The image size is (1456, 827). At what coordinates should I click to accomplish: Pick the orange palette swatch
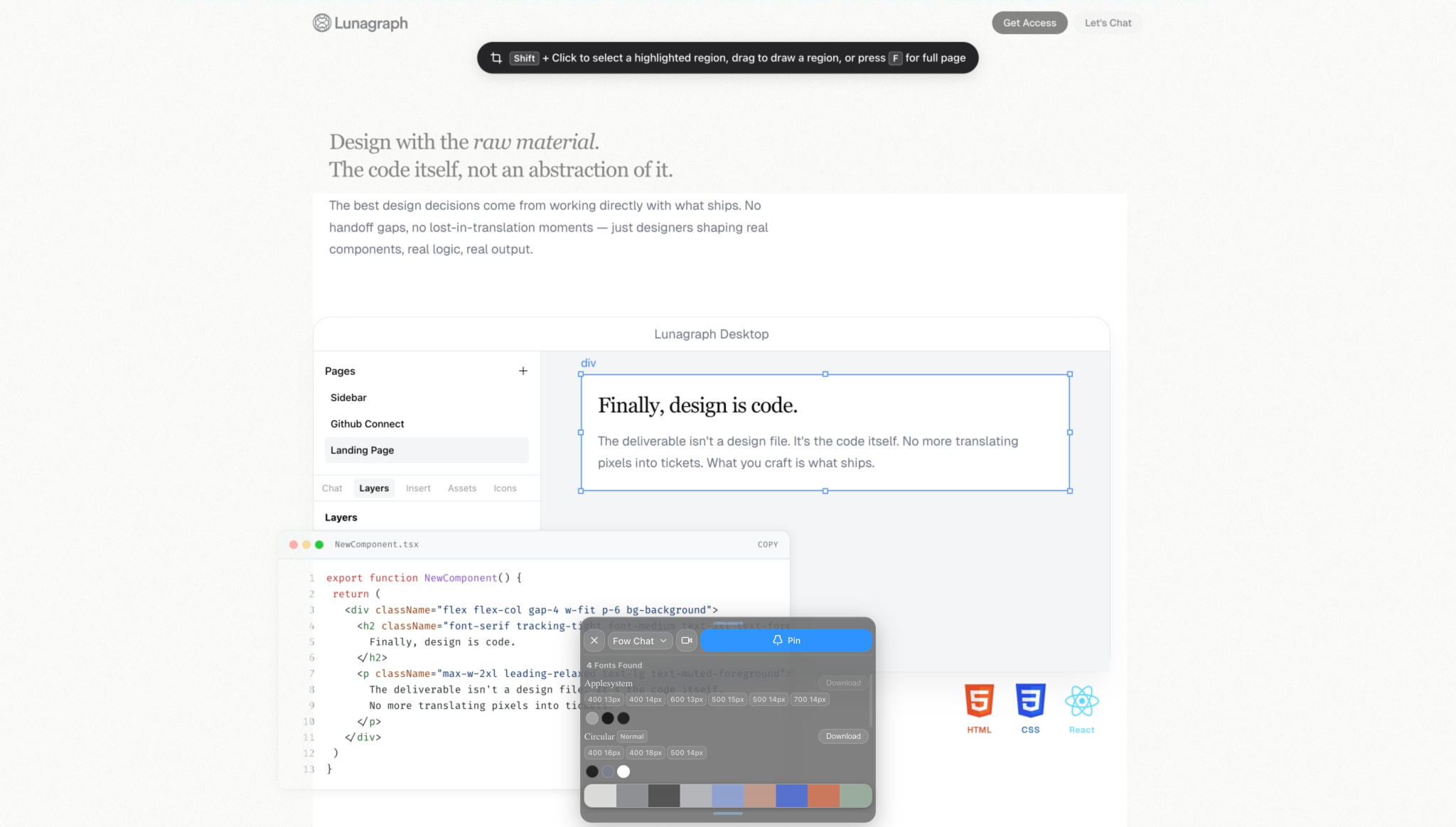click(823, 796)
